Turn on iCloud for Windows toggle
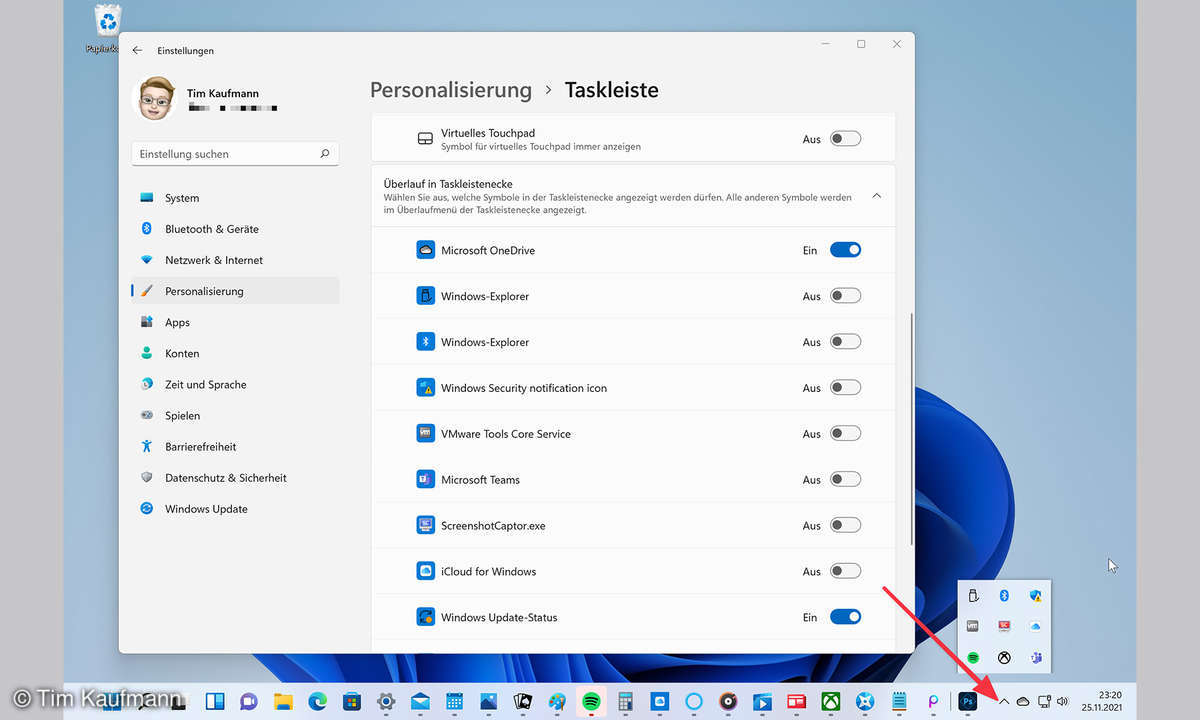The width and height of the screenshot is (1200, 720). click(845, 572)
